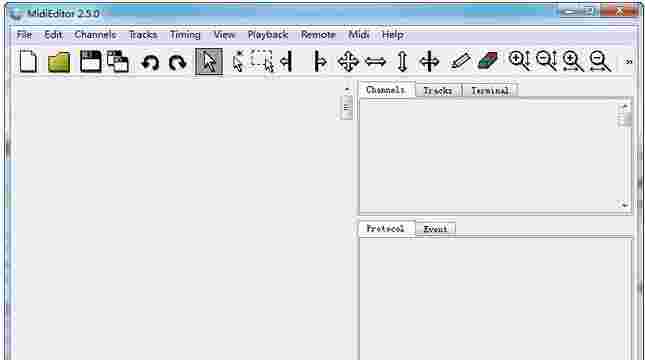Switch to the Event tab
Screen dimensions: 645x360
click(435, 229)
